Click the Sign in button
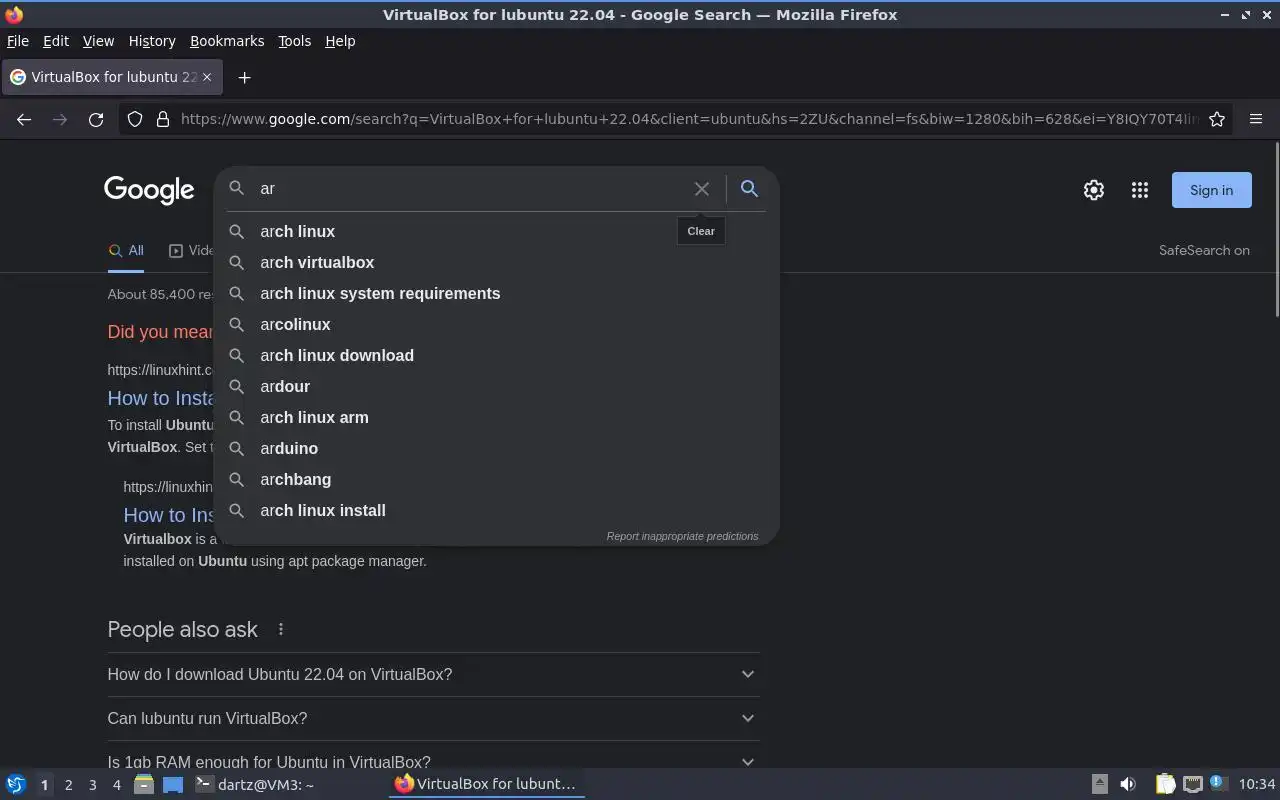This screenshot has width=1280, height=800. click(x=1211, y=190)
